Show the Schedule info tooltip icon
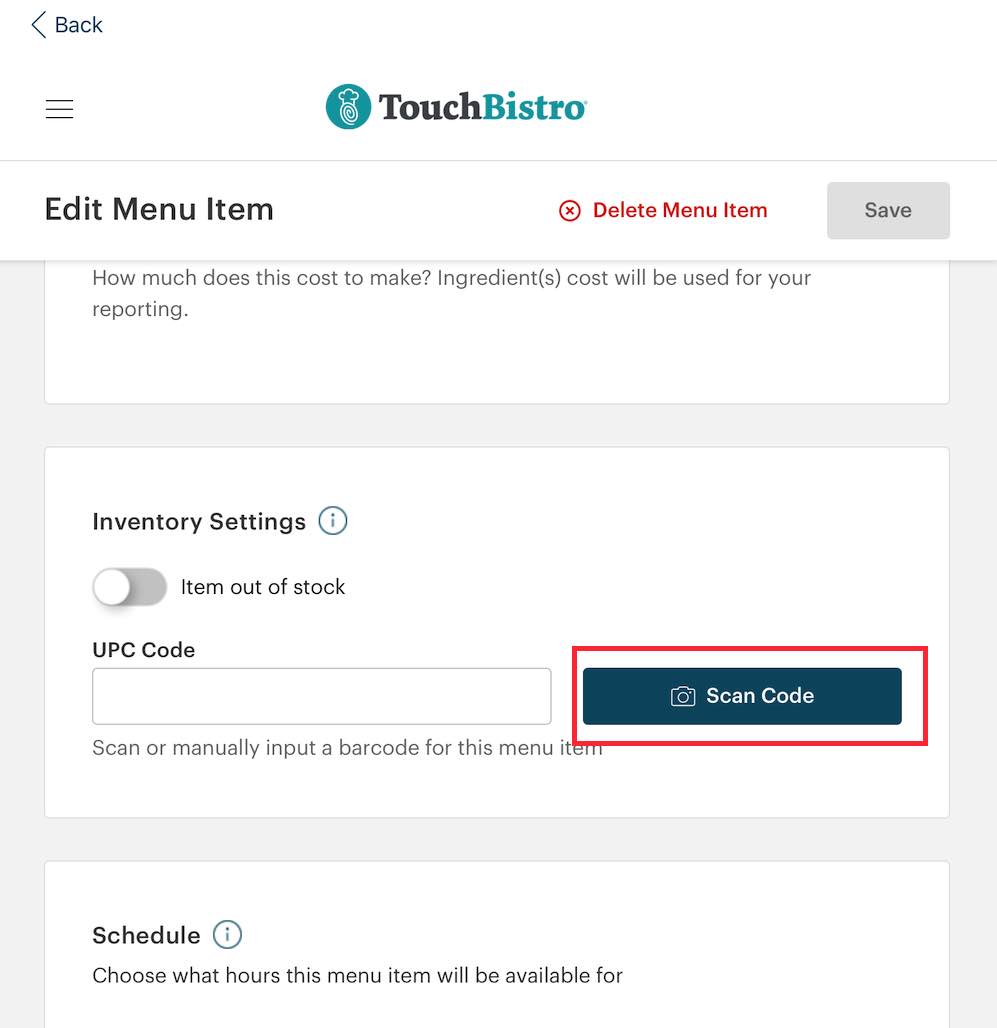Image resolution: width=997 pixels, height=1028 pixels. 228,935
